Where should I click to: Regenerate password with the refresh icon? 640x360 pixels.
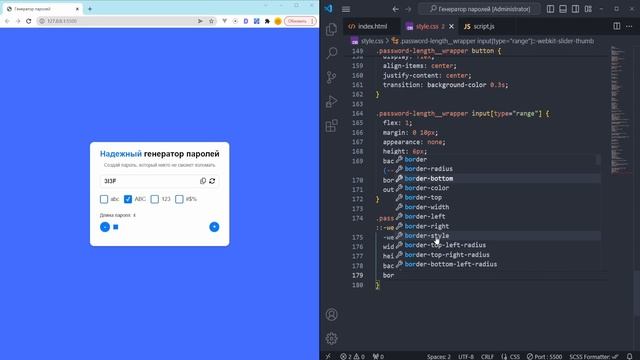click(212, 181)
